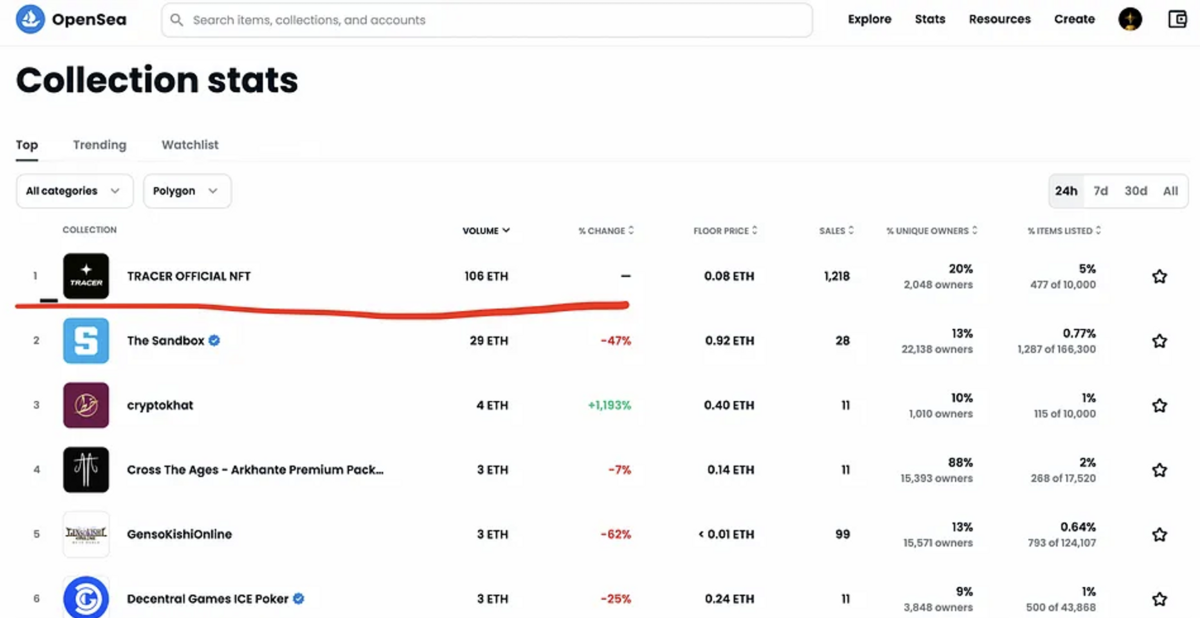Click the -62% change value
The height and width of the screenshot is (618, 1200).
616,535
